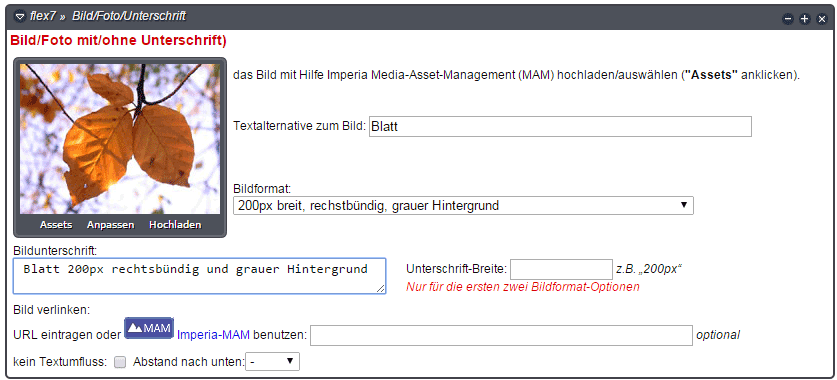Click the X icon in title bar
Viewport: 837px width, 380px height.
[x=822, y=19]
